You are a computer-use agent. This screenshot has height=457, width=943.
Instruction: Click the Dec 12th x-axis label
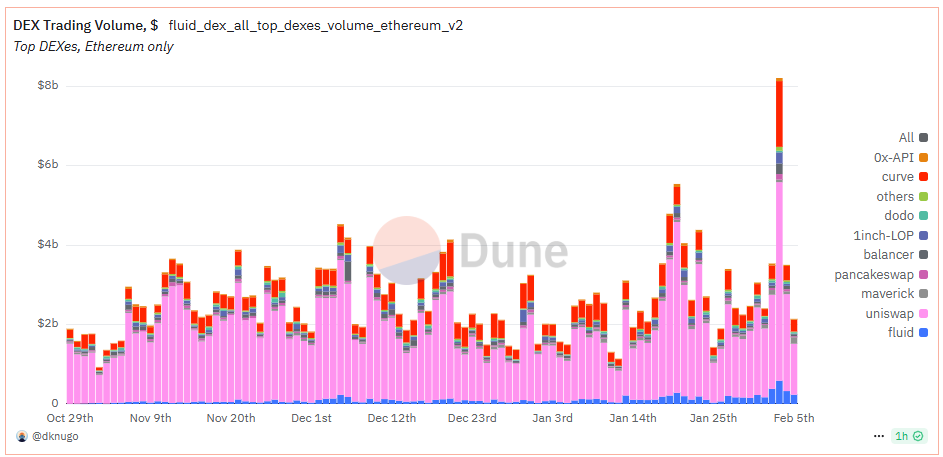(x=393, y=417)
